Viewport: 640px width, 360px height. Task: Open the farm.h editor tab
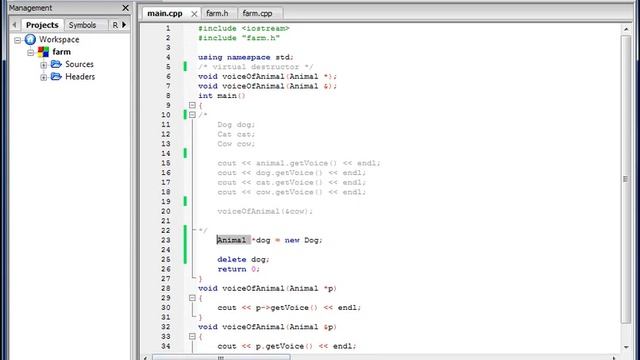(x=217, y=13)
